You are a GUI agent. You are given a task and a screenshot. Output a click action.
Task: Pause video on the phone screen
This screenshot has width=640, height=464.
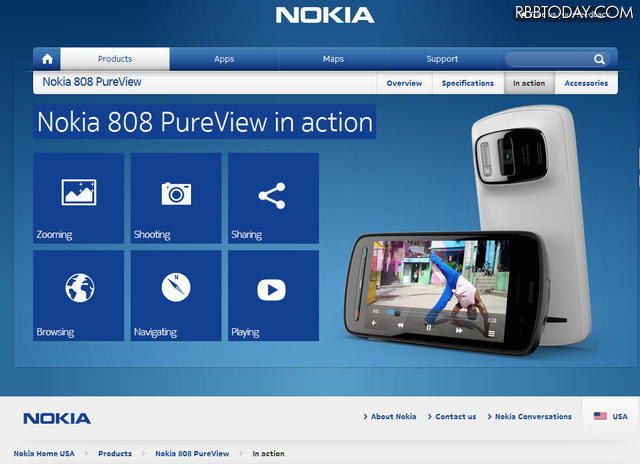click(x=429, y=327)
